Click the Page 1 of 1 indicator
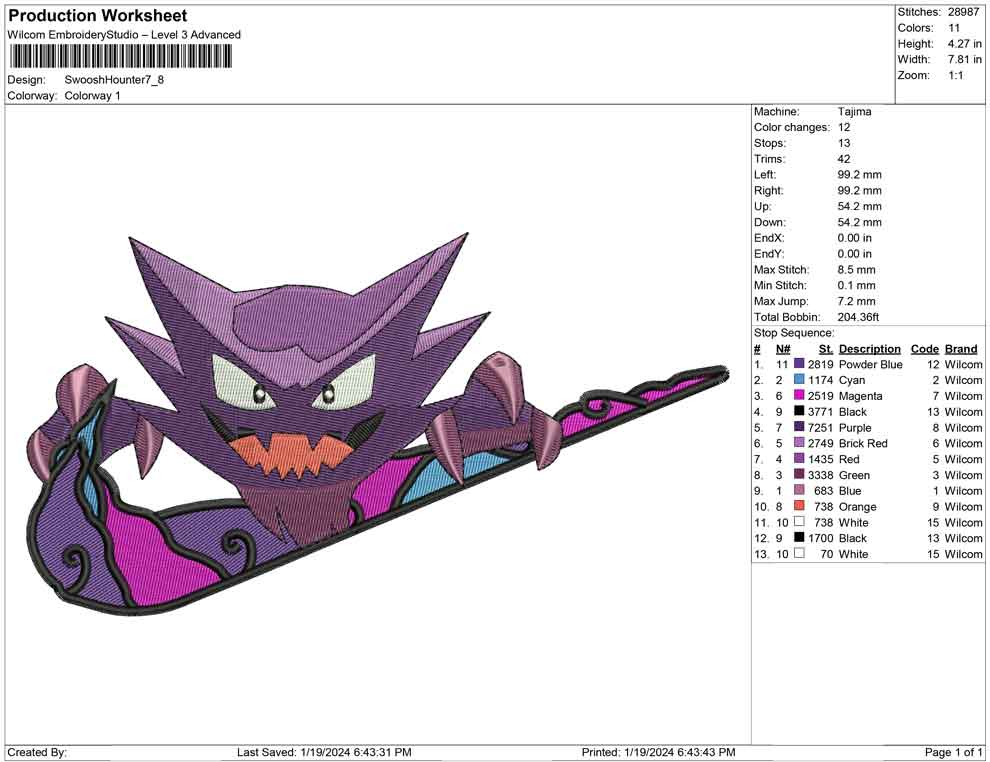The height and width of the screenshot is (762, 990). click(953, 752)
